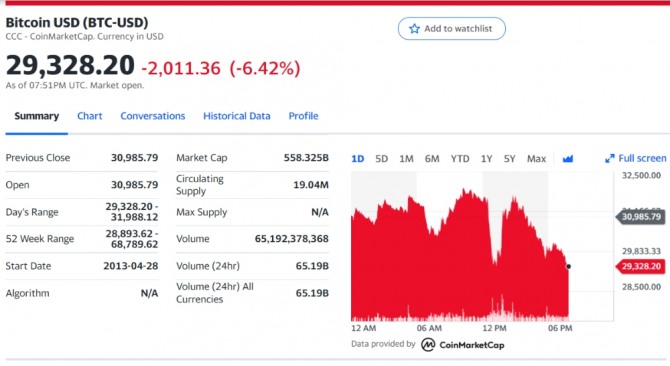
Task: Click the star icon in Add to watchlist
Action: coord(414,29)
